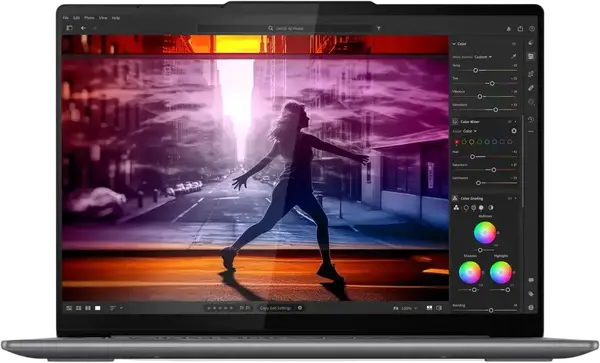Click the Color Grading panel icon
The image size is (600, 363).
[x=455, y=198]
